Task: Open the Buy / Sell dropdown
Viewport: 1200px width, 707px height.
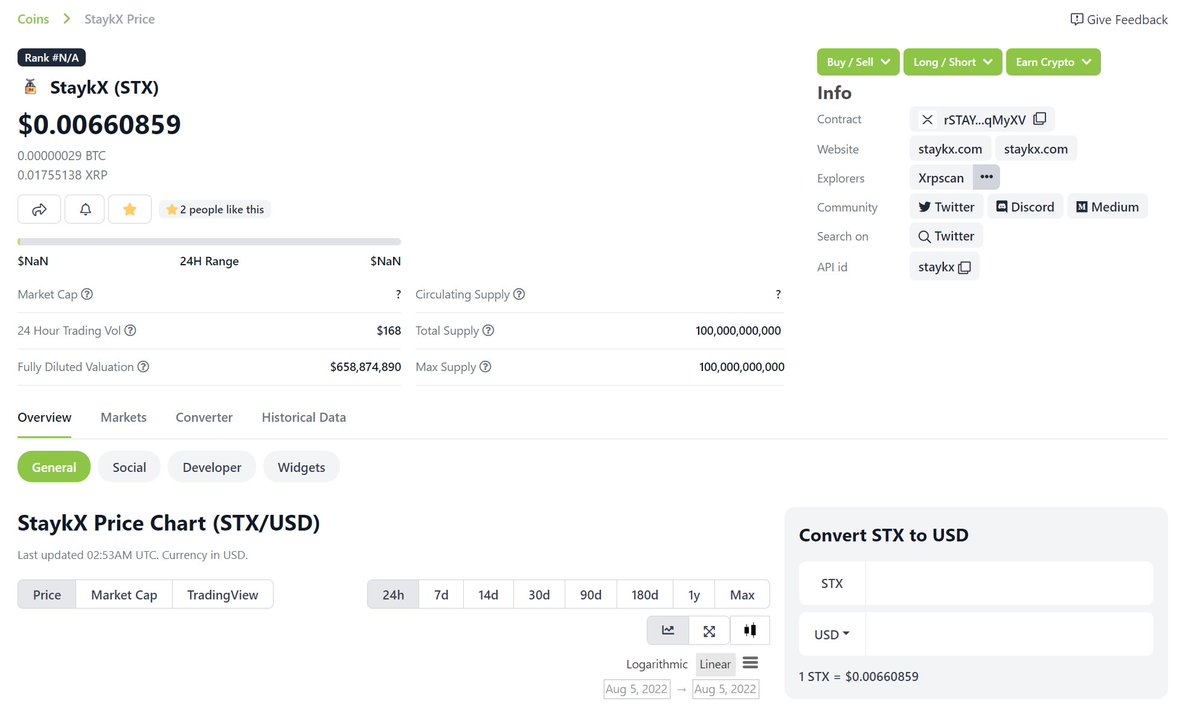Action: [858, 62]
